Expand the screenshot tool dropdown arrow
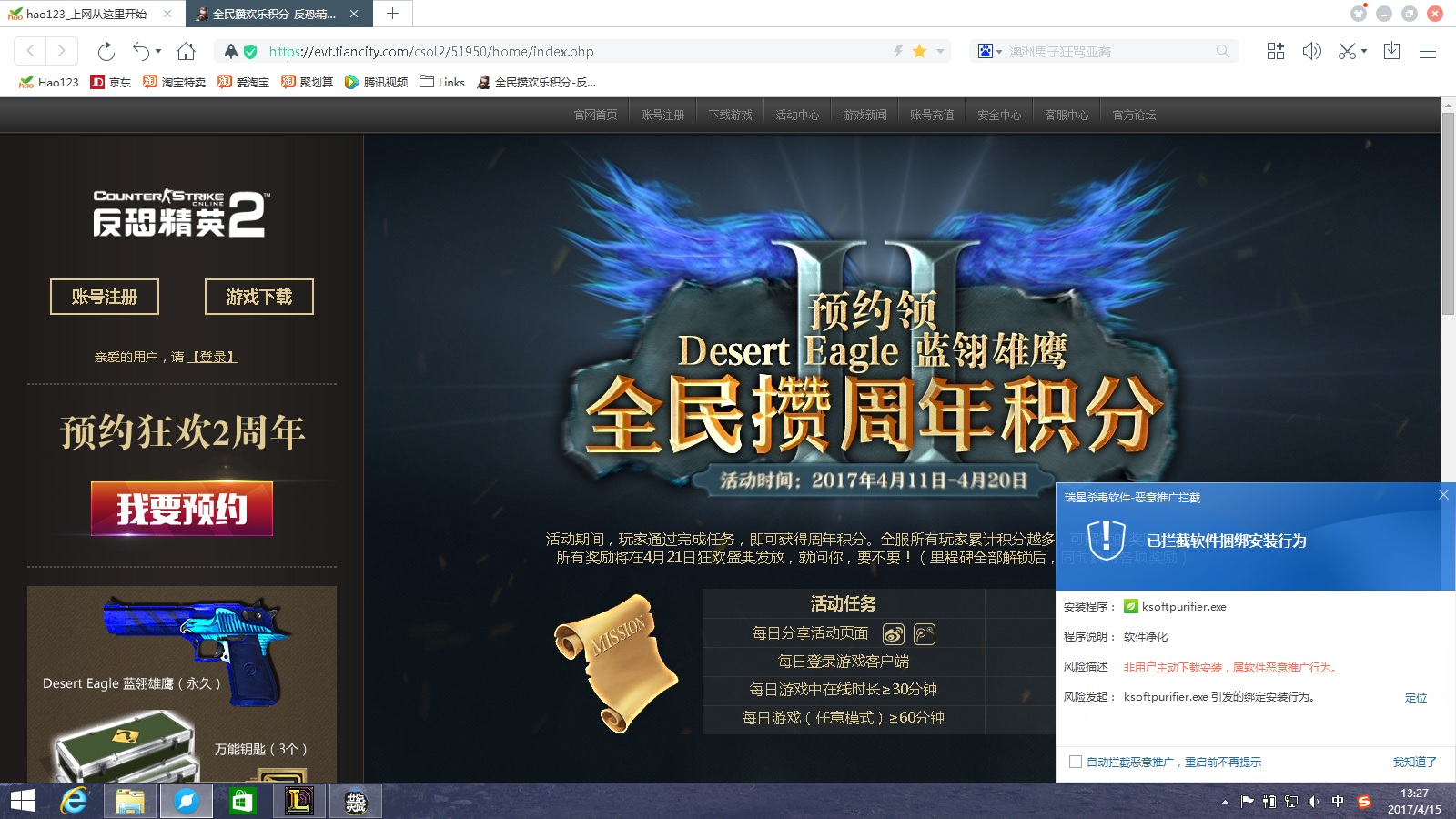 pos(1363,52)
